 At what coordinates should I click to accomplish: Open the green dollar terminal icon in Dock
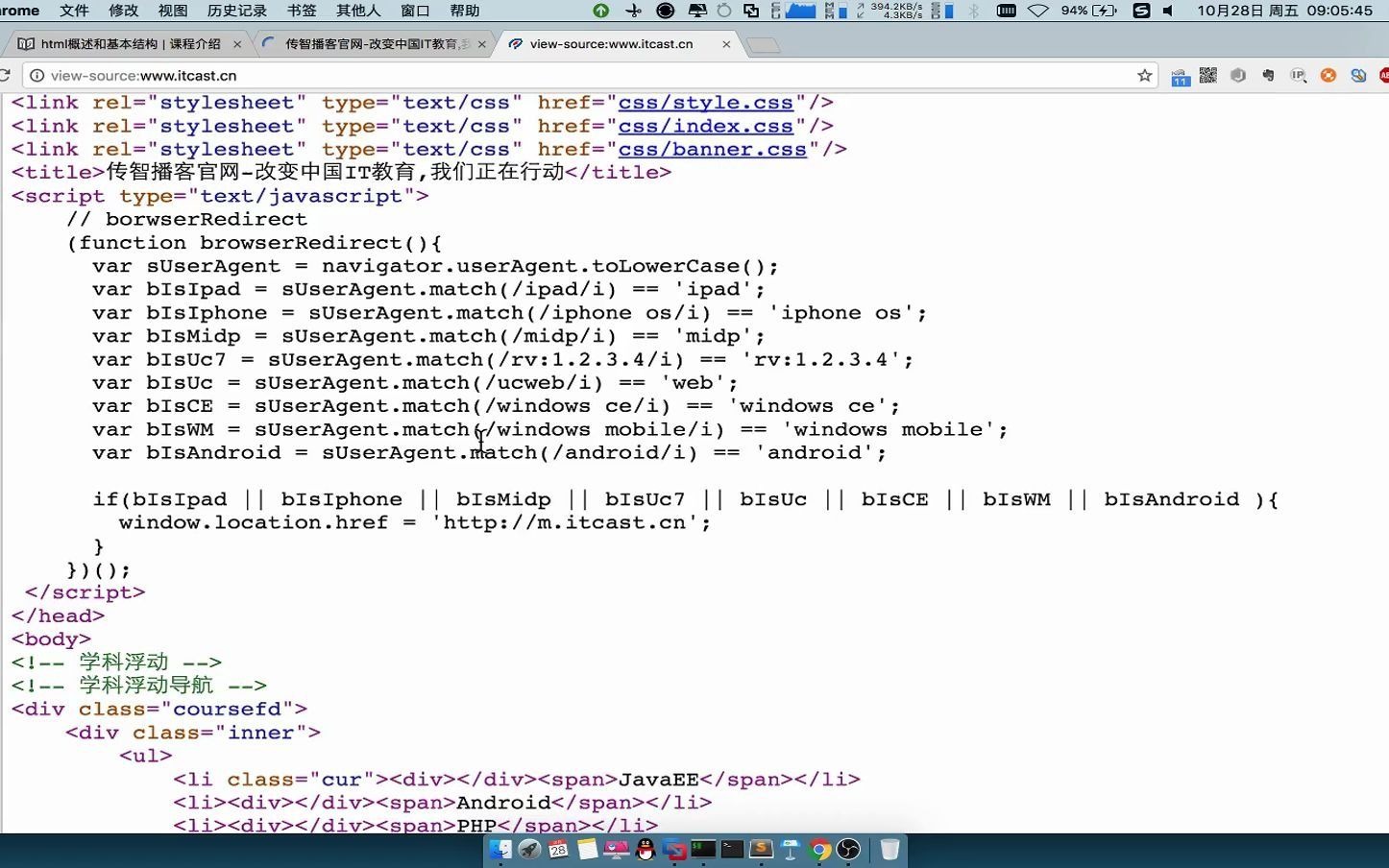click(703, 848)
